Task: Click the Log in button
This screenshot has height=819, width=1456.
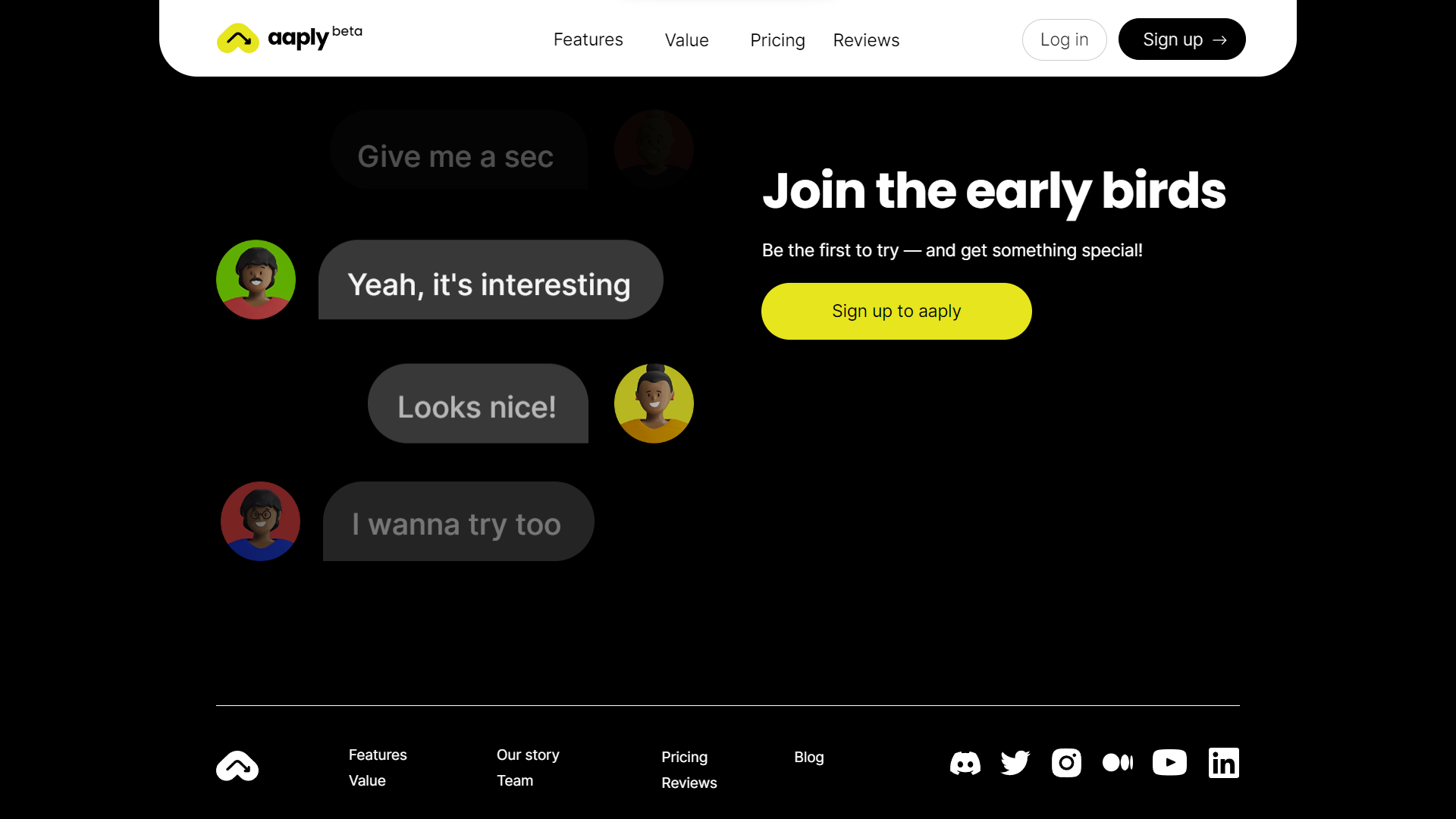Action: [x=1064, y=39]
